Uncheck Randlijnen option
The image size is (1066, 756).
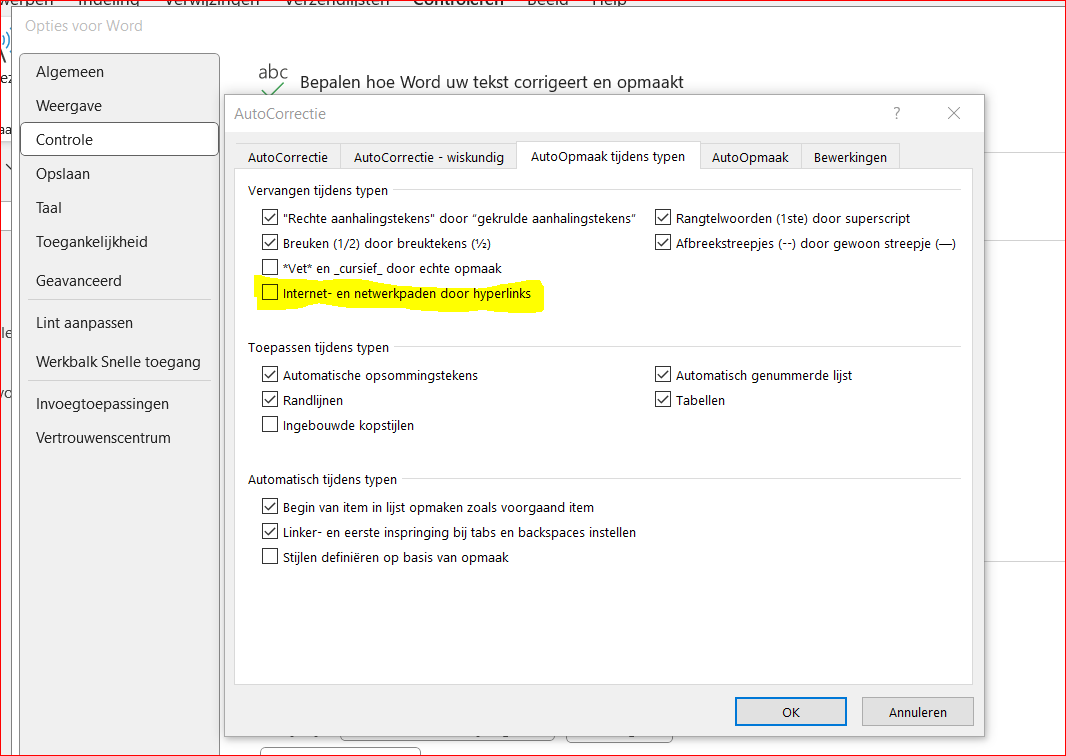coord(270,400)
